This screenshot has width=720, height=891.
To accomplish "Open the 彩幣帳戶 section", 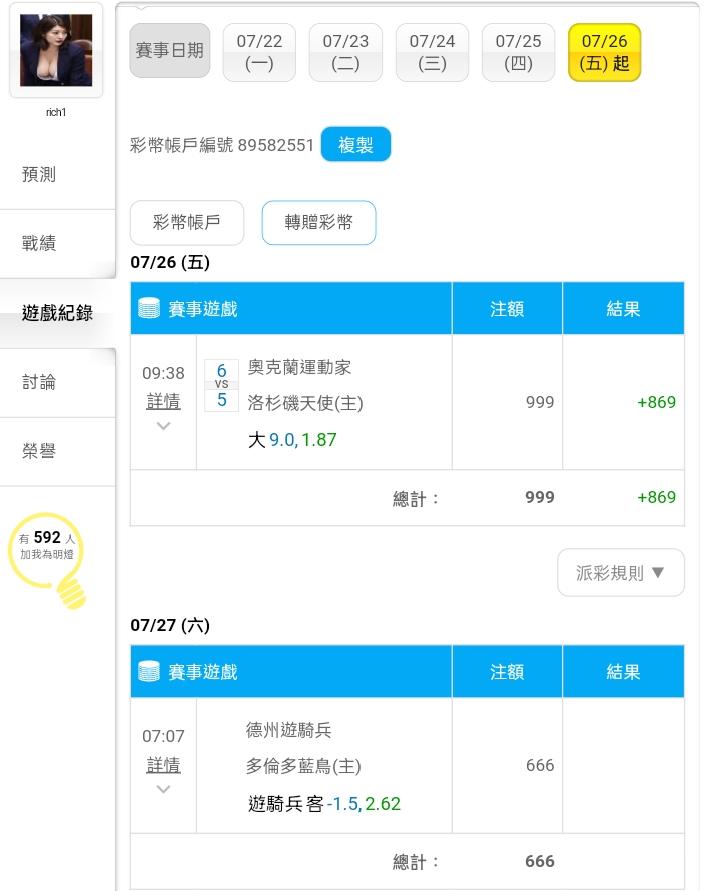I will point(187,222).
